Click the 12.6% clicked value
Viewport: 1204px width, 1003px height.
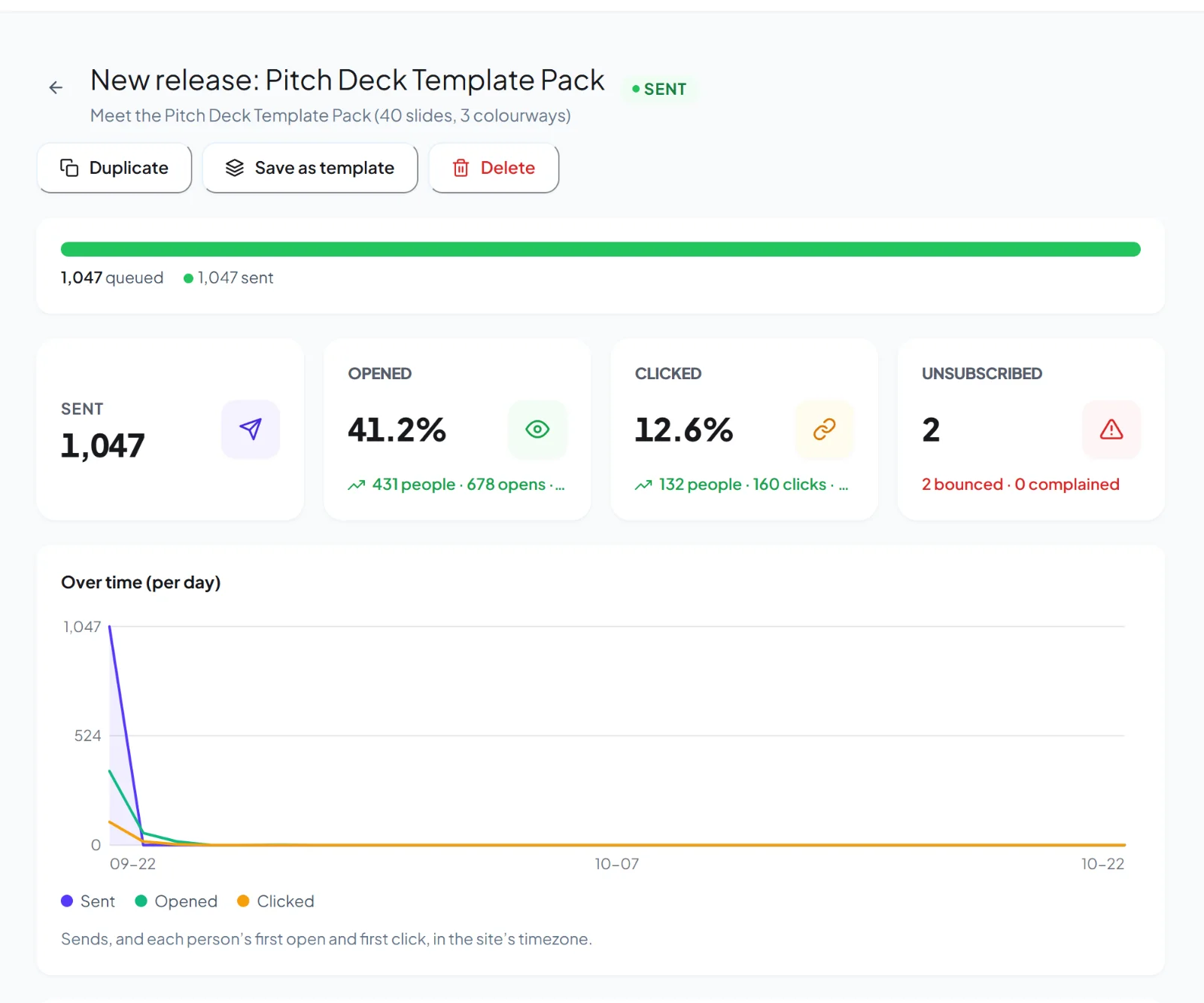(x=684, y=430)
